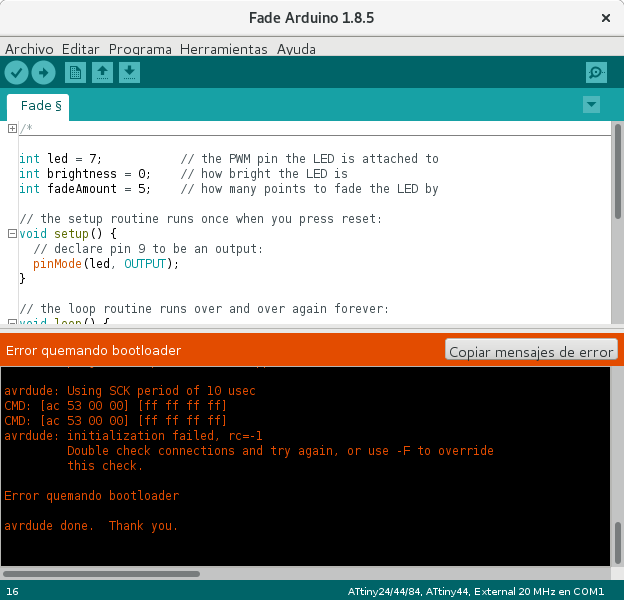Select the Fade sketch tab
Image resolution: width=624 pixels, height=600 pixels.
click(x=38, y=107)
